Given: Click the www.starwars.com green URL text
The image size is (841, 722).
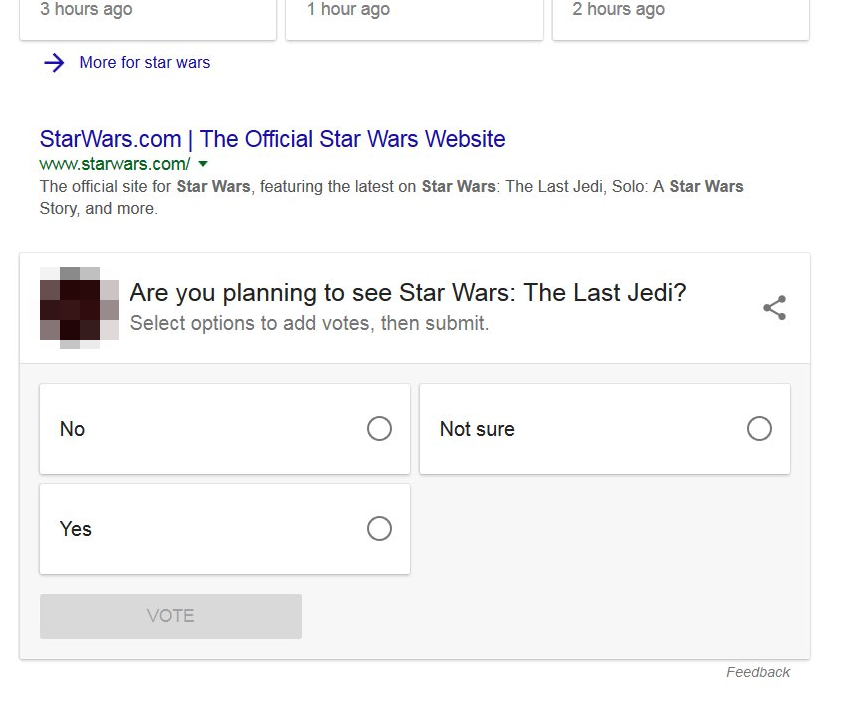Looking at the screenshot, I should tap(113, 163).
